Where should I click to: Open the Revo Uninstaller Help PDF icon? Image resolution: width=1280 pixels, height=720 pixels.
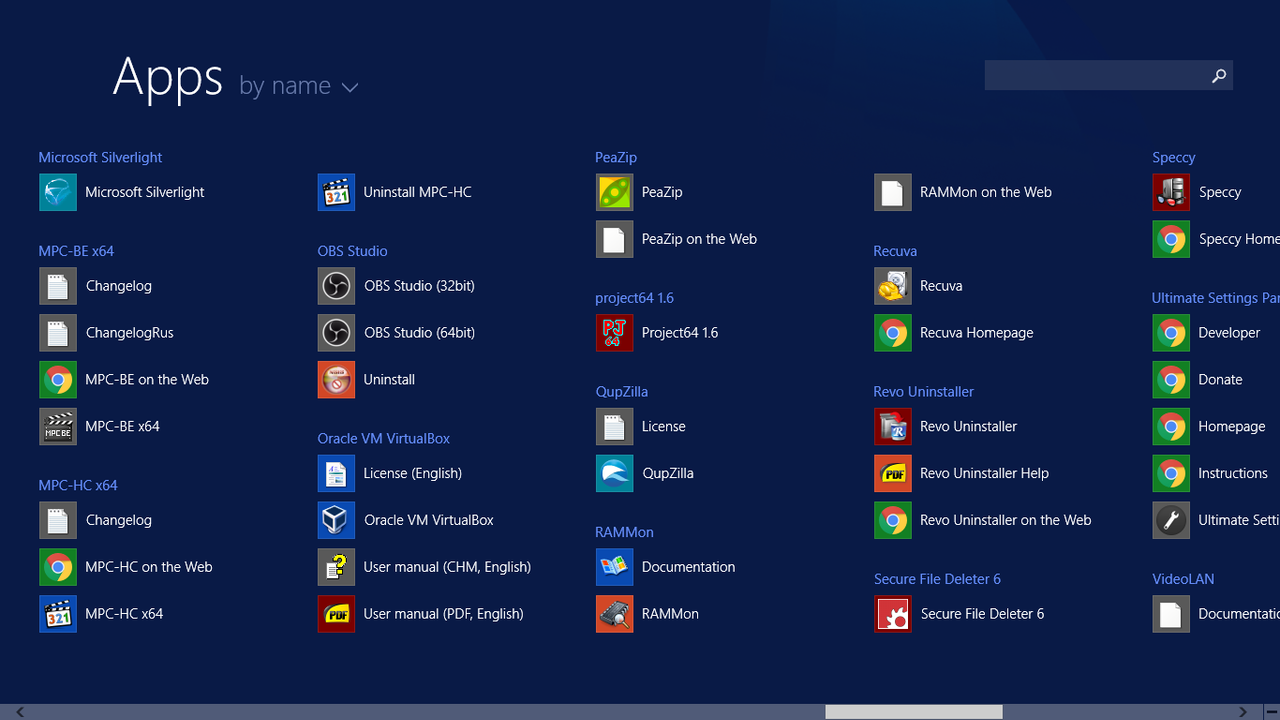coord(892,473)
